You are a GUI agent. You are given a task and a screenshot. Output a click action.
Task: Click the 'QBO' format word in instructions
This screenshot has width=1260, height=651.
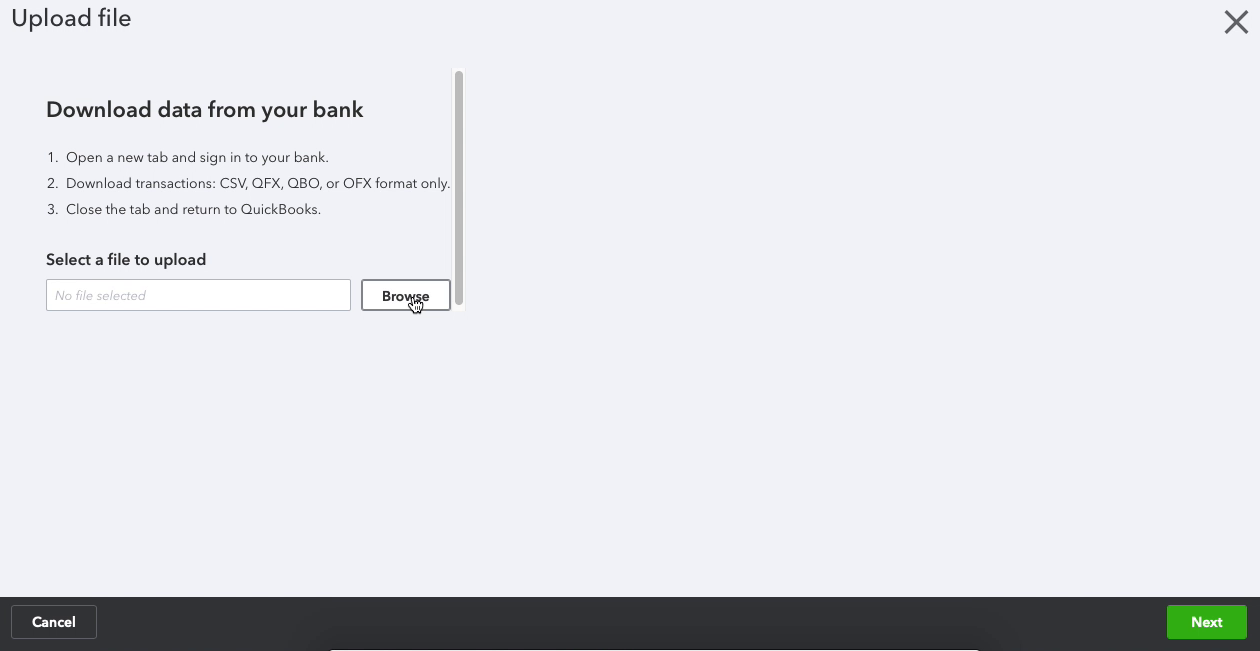pyautogui.click(x=304, y=183)
